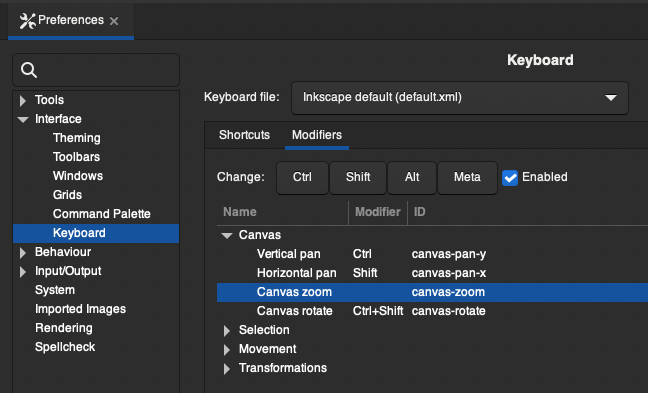Open System preferences page
The height and width of the screenshot is (393, 648).
click(55, 290)
